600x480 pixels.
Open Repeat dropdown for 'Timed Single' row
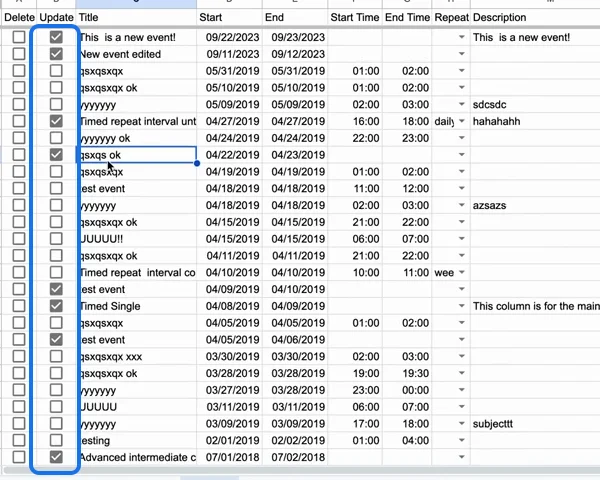tap(462, 306)
